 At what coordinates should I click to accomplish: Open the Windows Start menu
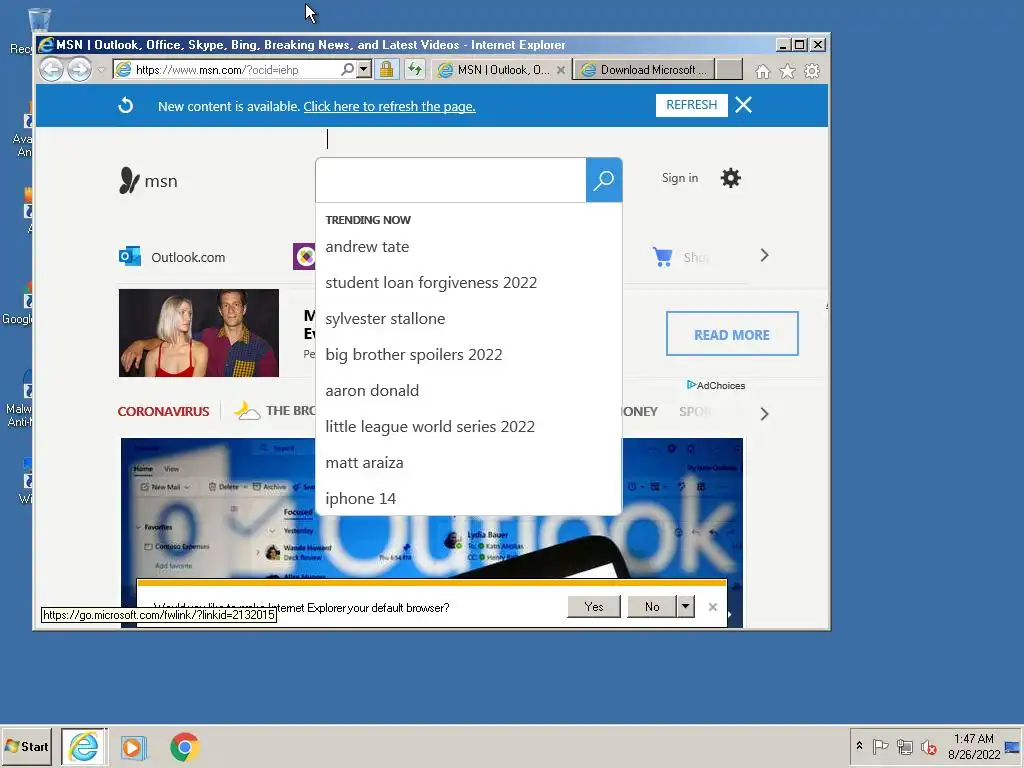click(27, 746)
